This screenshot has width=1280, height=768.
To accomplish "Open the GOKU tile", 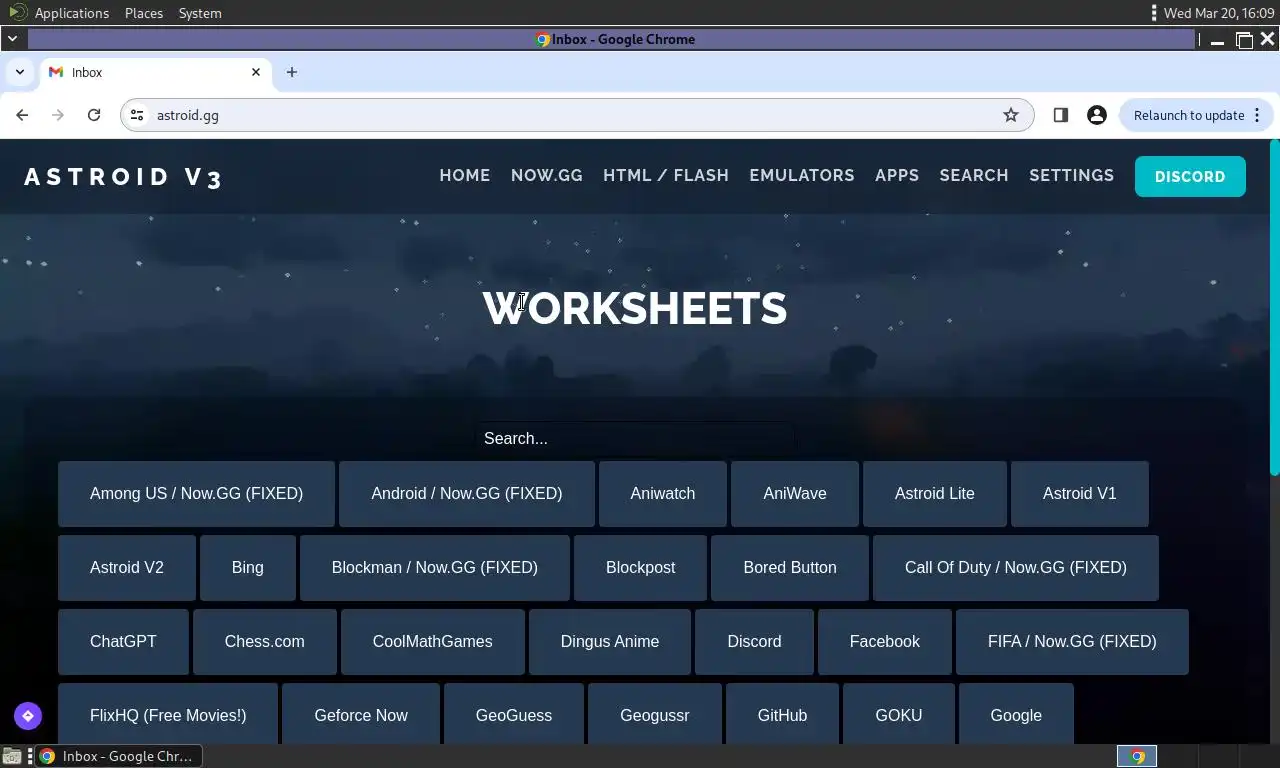I will 899,714.
